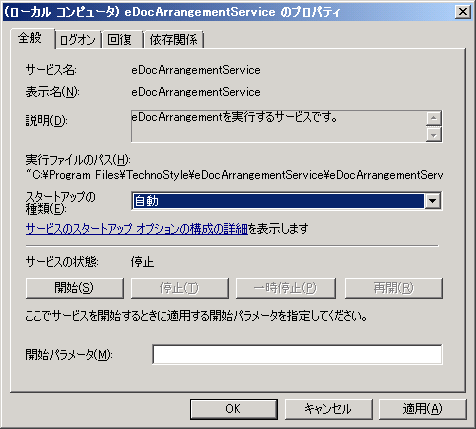The width and height of the screenshot is (476, 429).
Task: Dismiss the dialog with キャンセル
Action: (x=328, y=409)
